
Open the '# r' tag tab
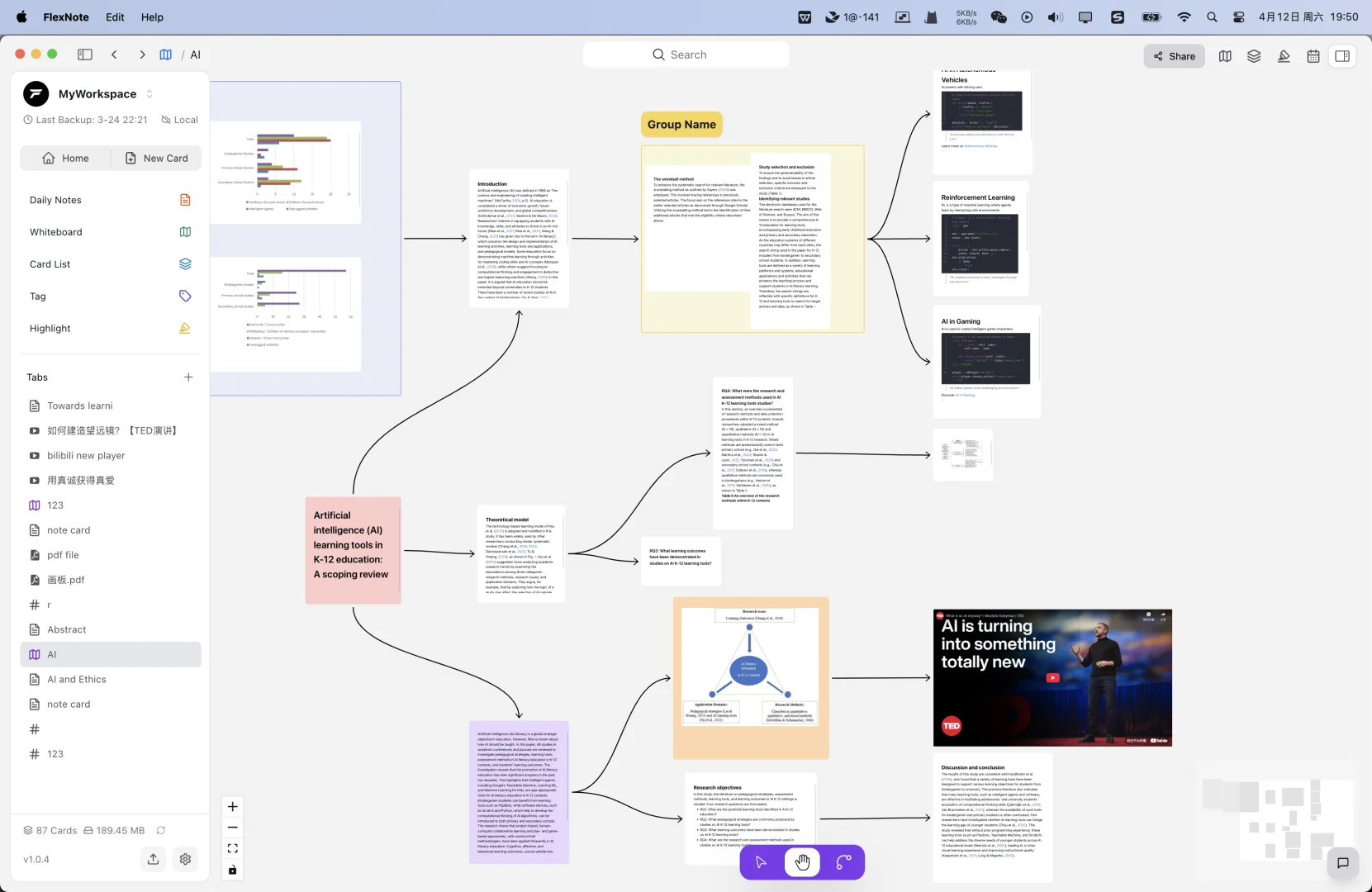coord(111,605)
